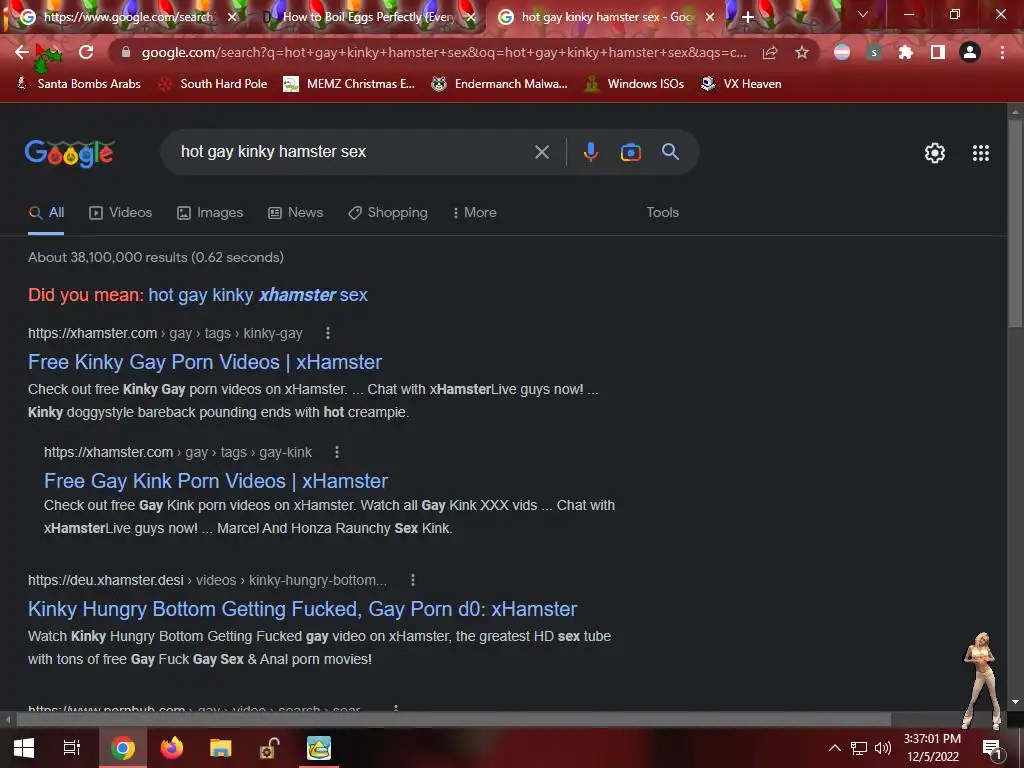The height and width of the screenshot is (768, 1024).
Task: Open the Tools search options
Action: [662, 213]
